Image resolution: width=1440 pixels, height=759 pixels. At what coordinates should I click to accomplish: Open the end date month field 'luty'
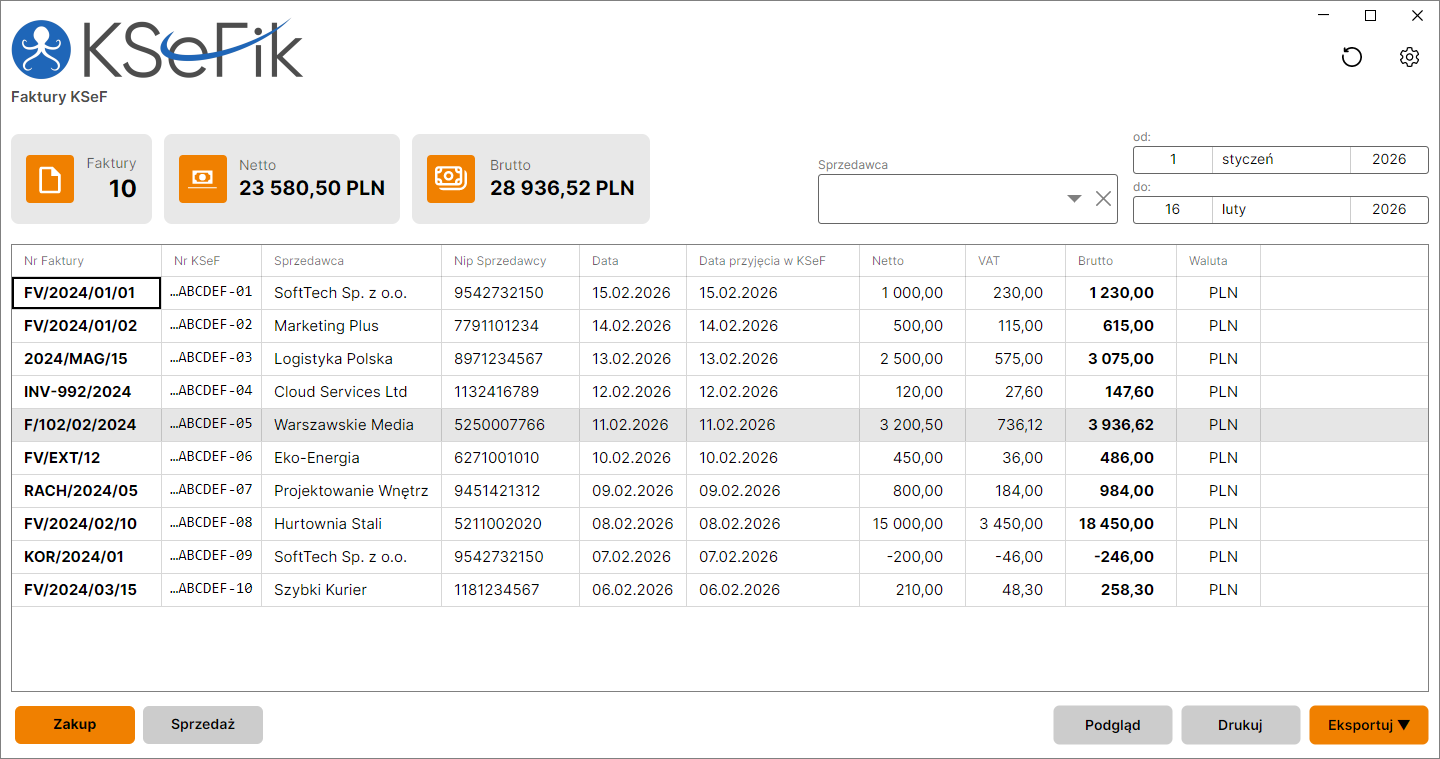[x=1281, y=209]
